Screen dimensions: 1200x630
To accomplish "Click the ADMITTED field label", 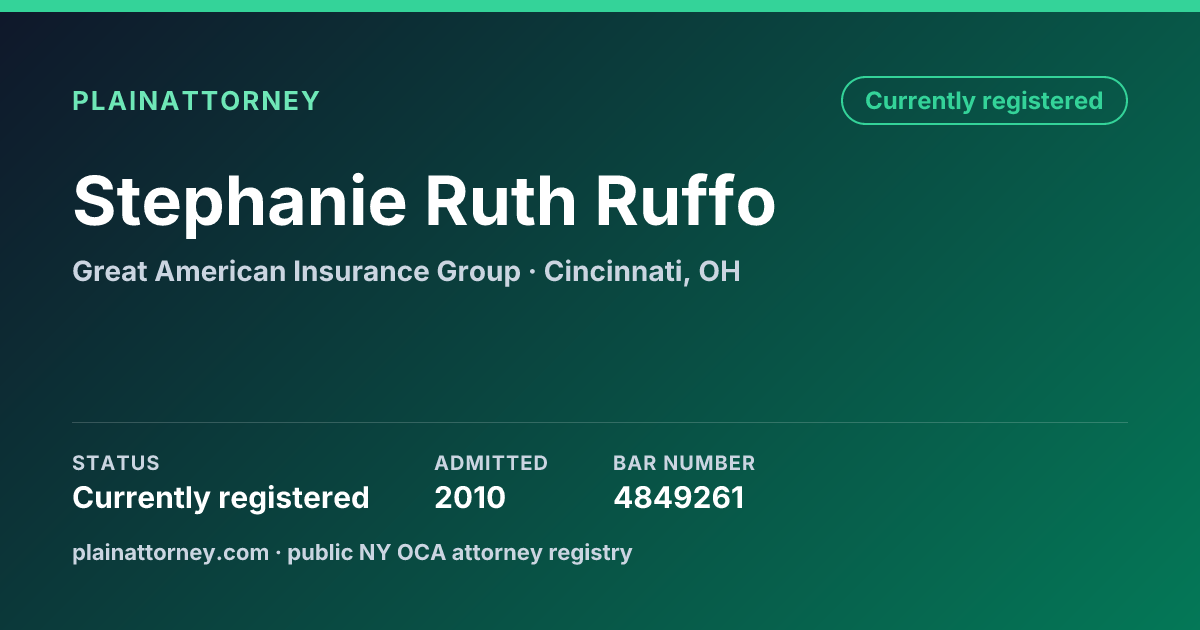I will (x=491, y=463).
